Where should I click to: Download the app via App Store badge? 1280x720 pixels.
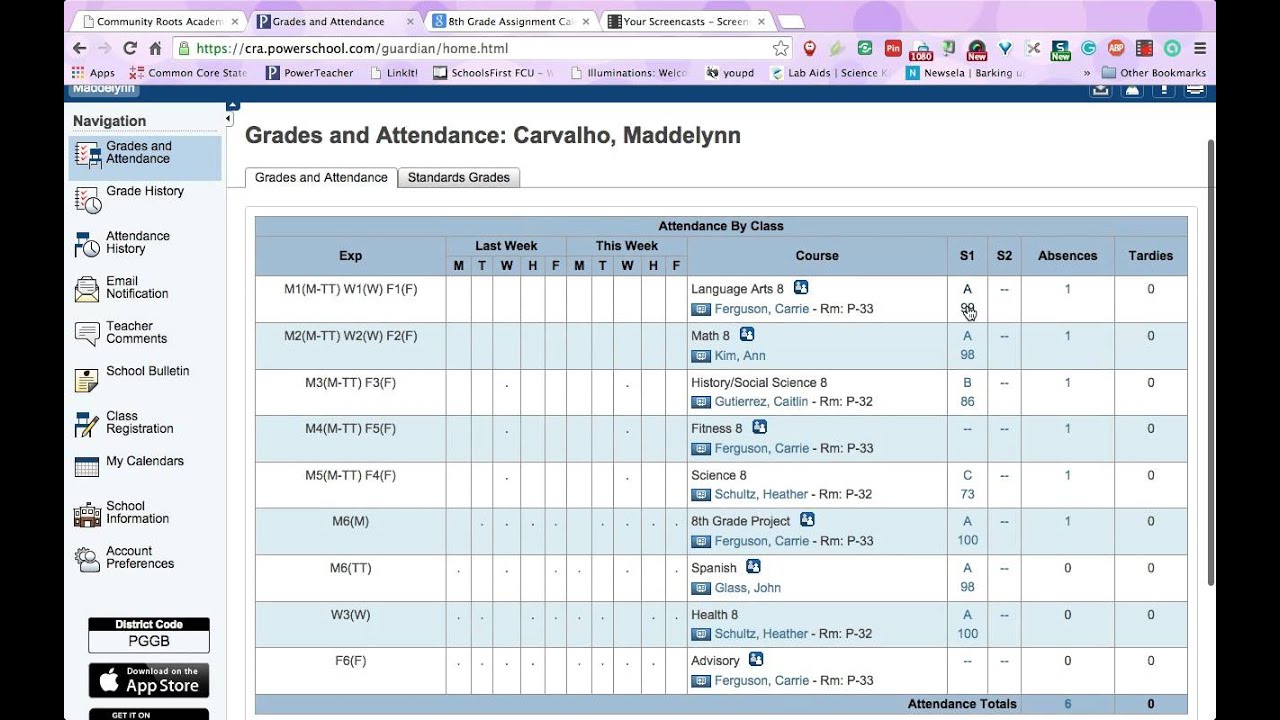[x=149, y=680]
